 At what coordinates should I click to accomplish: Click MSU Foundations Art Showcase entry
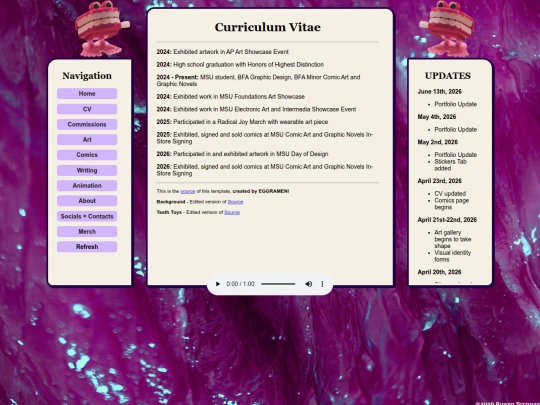(230, 97)
